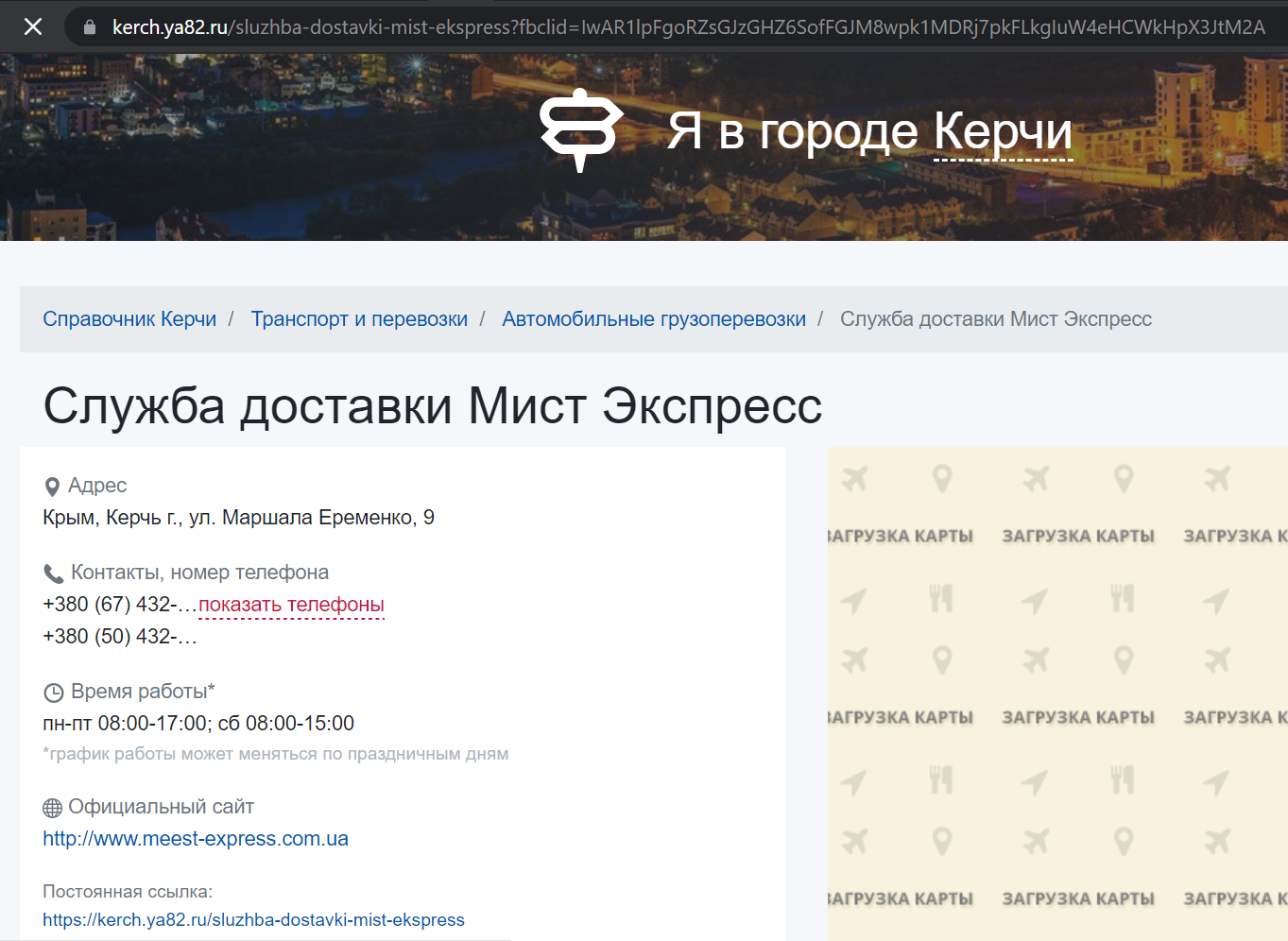This screenshot has height=941, width=1288.
Task: Open the city selector "Керчи"
Action: (1004, 130)
